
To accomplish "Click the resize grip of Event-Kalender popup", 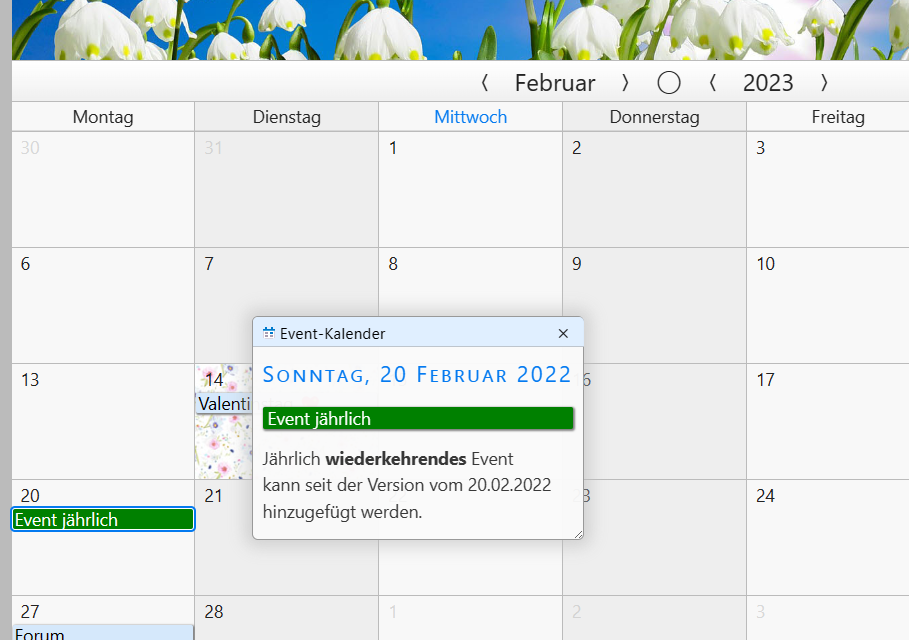I will (x=578, y=534).
